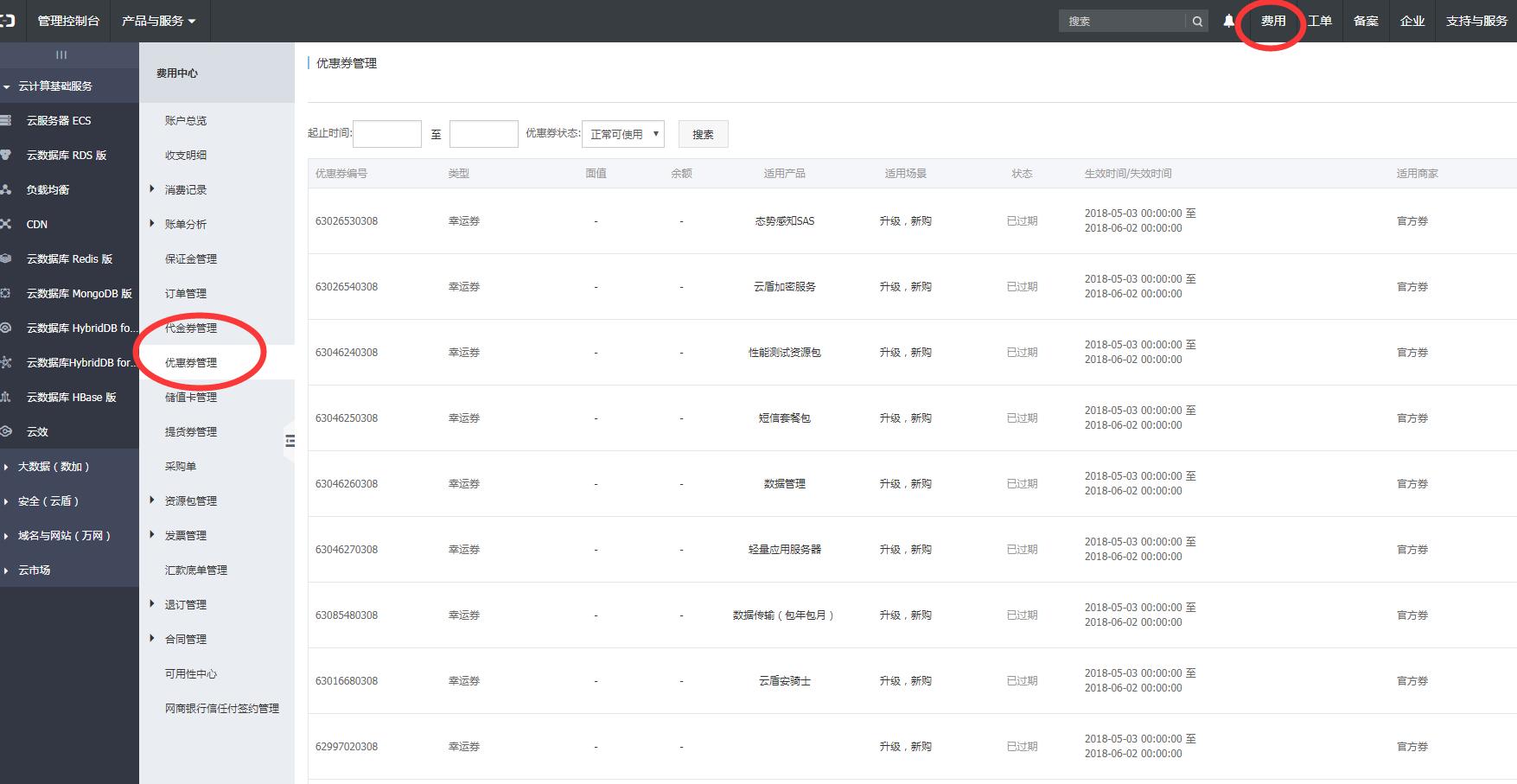Click the search magnifier icon in top bar
Image resolution: width=1517 pixels, height=784 pixels.
[1197, 22]
